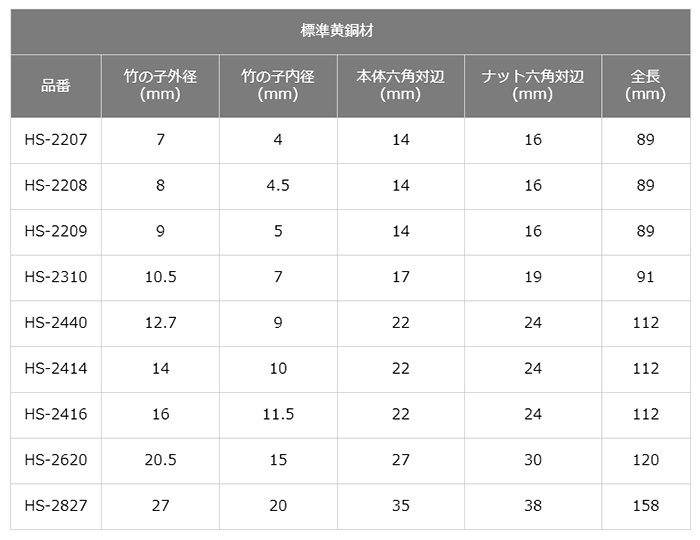Screen dimensions: 700x540
Task: Select part number HS-2208
Action: coord(56,185)
